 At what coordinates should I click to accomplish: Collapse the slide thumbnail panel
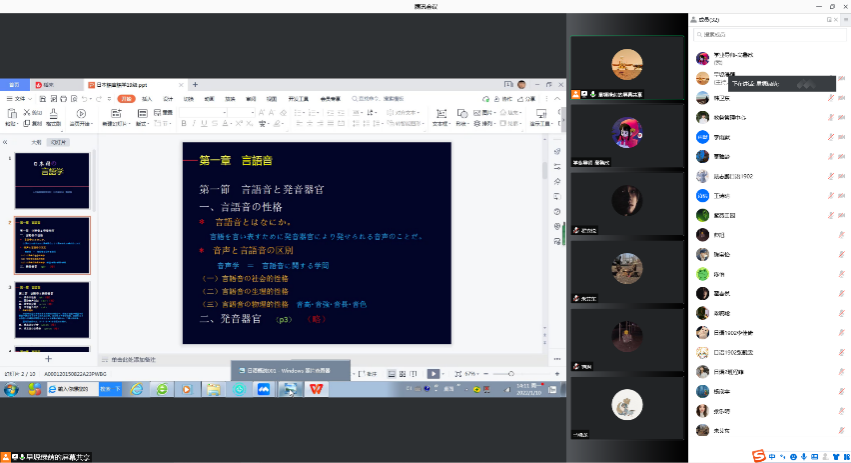pyautogui.click(x=7, y=142)
